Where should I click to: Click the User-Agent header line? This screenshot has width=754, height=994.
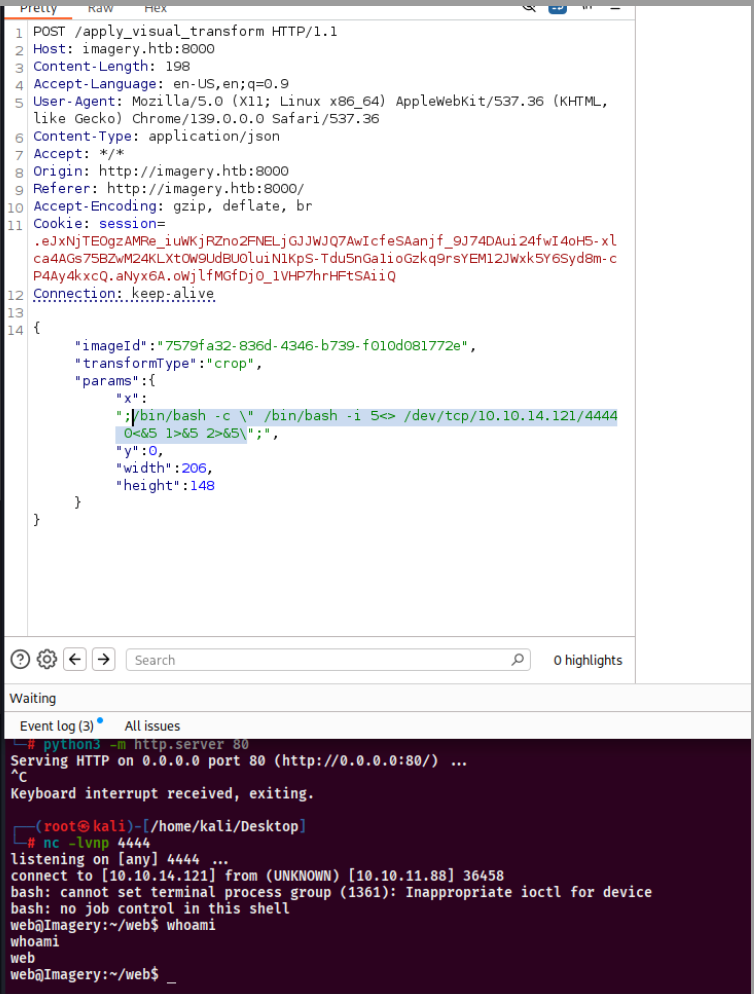point(320,110)
